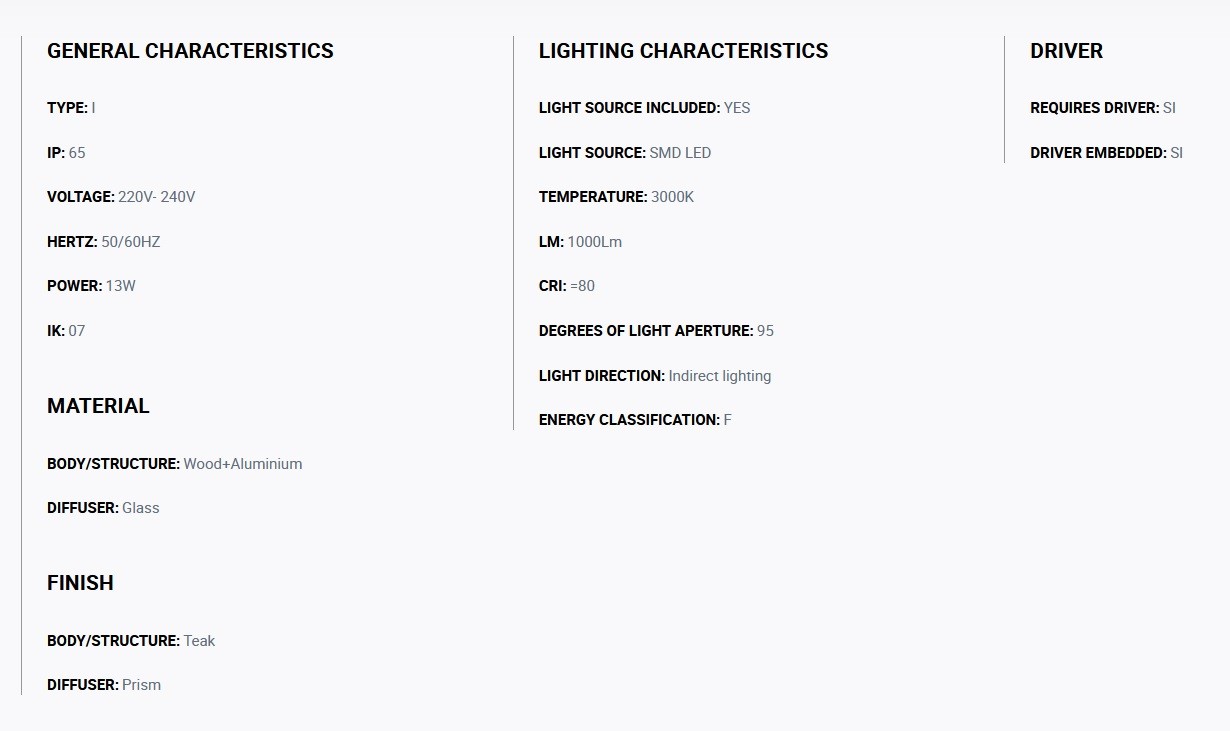Click the IK 07 rating
1230x731 pixels.
pyautogui.click(x=66, y=331)
